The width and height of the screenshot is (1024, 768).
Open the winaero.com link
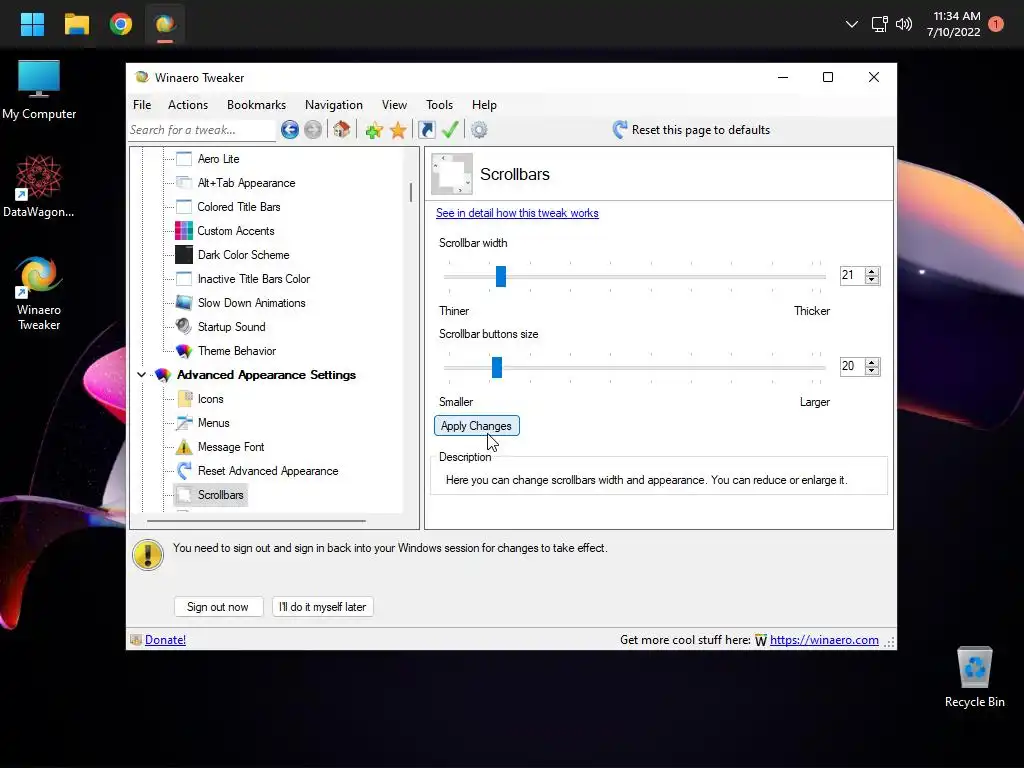point(824,640)
